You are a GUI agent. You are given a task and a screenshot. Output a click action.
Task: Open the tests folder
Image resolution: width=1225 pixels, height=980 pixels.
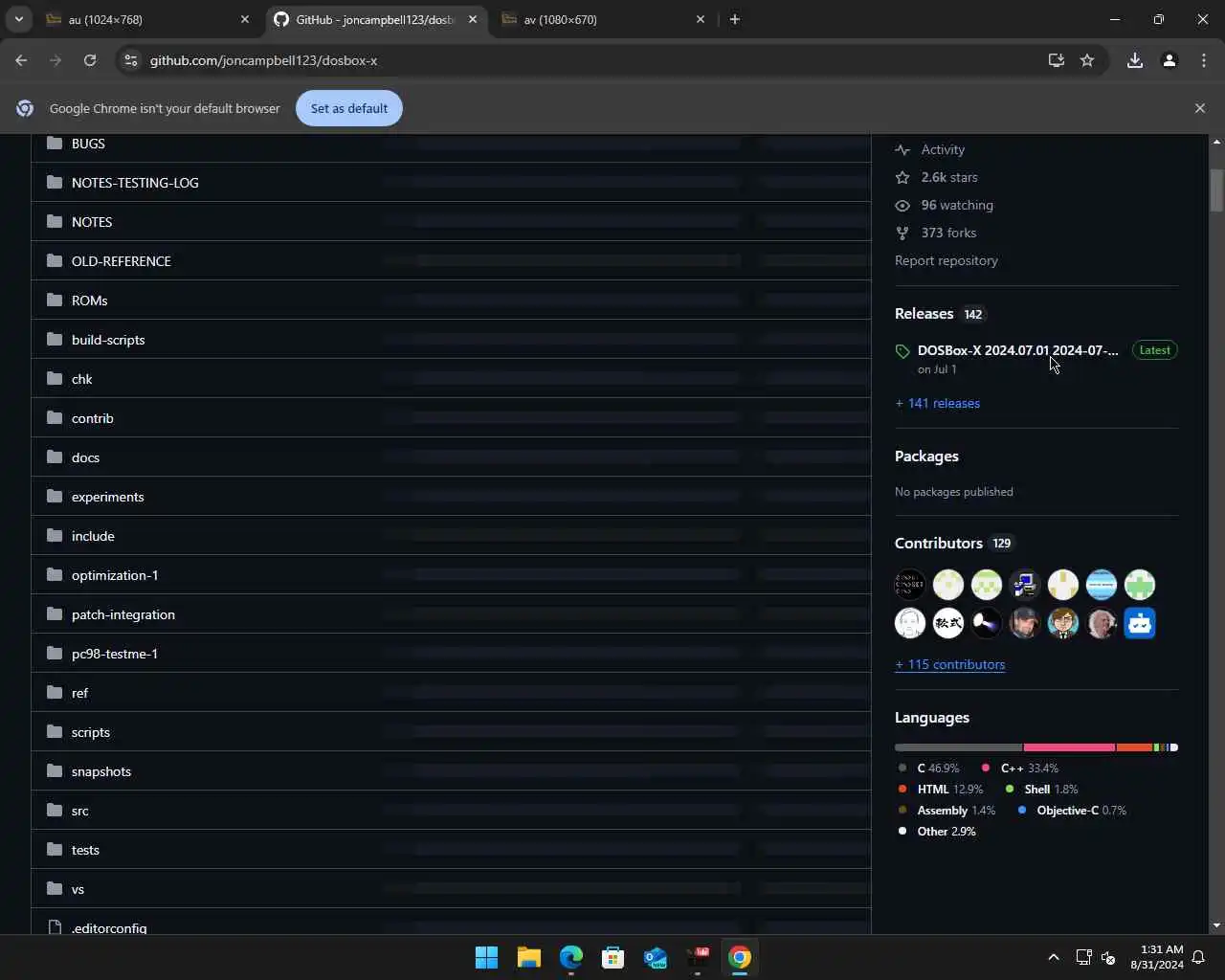coord(85,850)
